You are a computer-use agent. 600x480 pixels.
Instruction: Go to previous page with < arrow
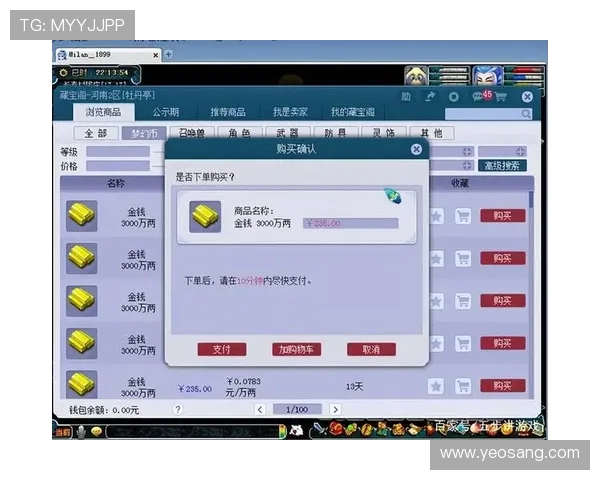tap(260, 410)
